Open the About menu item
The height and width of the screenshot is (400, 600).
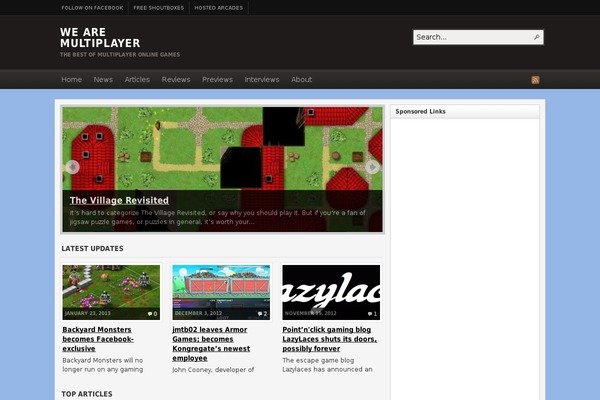(x=302, y=80)
